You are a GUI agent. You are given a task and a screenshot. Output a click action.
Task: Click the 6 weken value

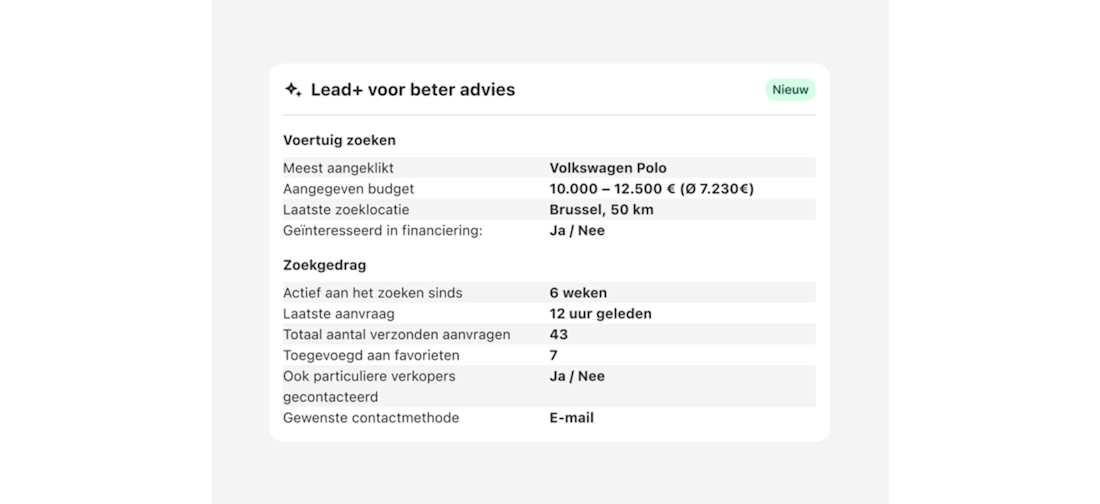(579, 293)
